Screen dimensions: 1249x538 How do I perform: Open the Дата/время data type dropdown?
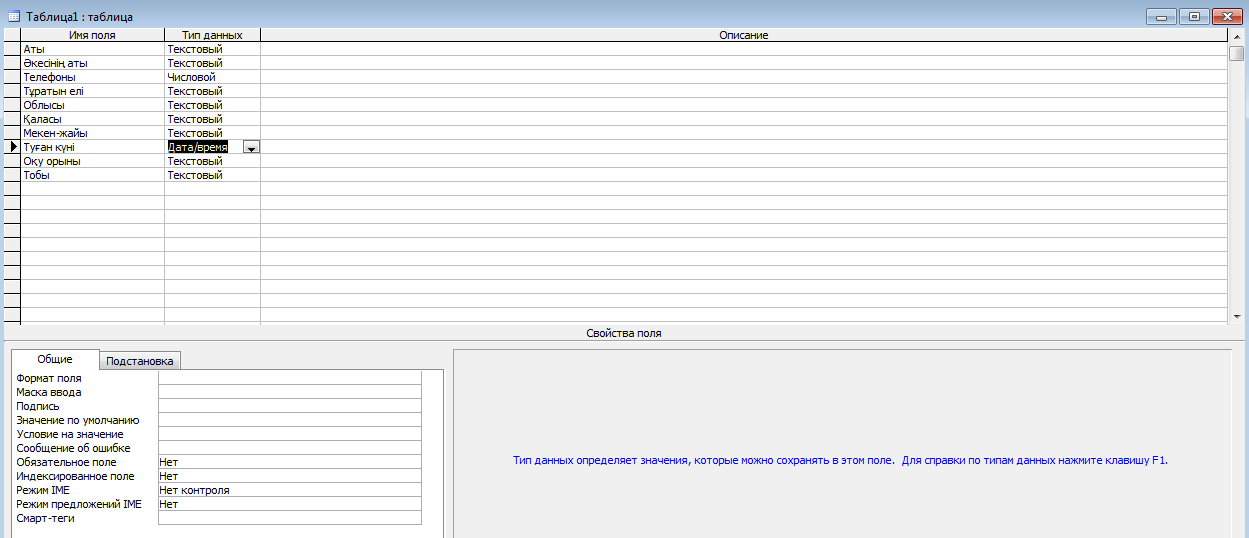[251, 147]
